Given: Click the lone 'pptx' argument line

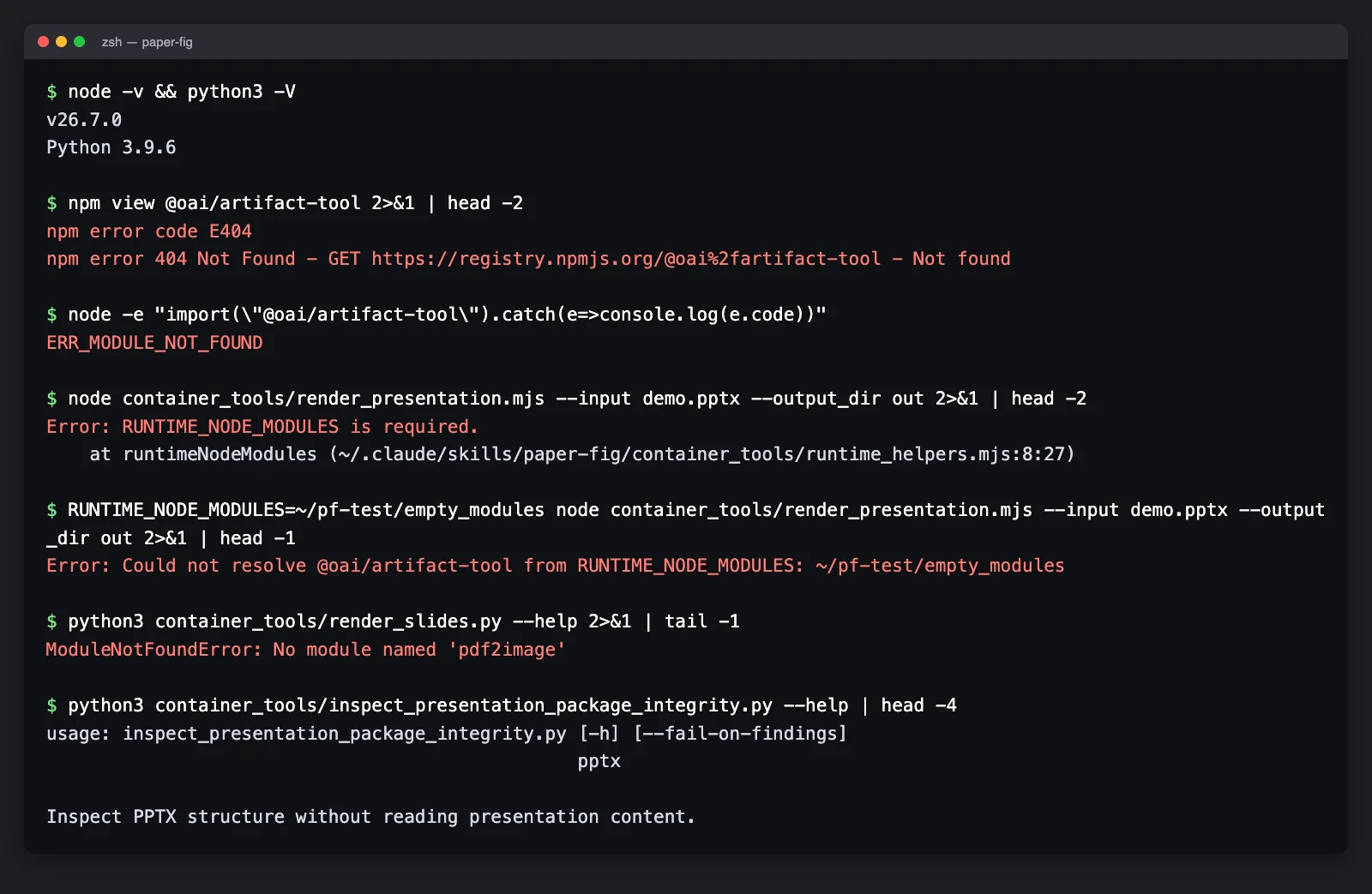Looking at the screenshot, I should click(x=599, y=761).
